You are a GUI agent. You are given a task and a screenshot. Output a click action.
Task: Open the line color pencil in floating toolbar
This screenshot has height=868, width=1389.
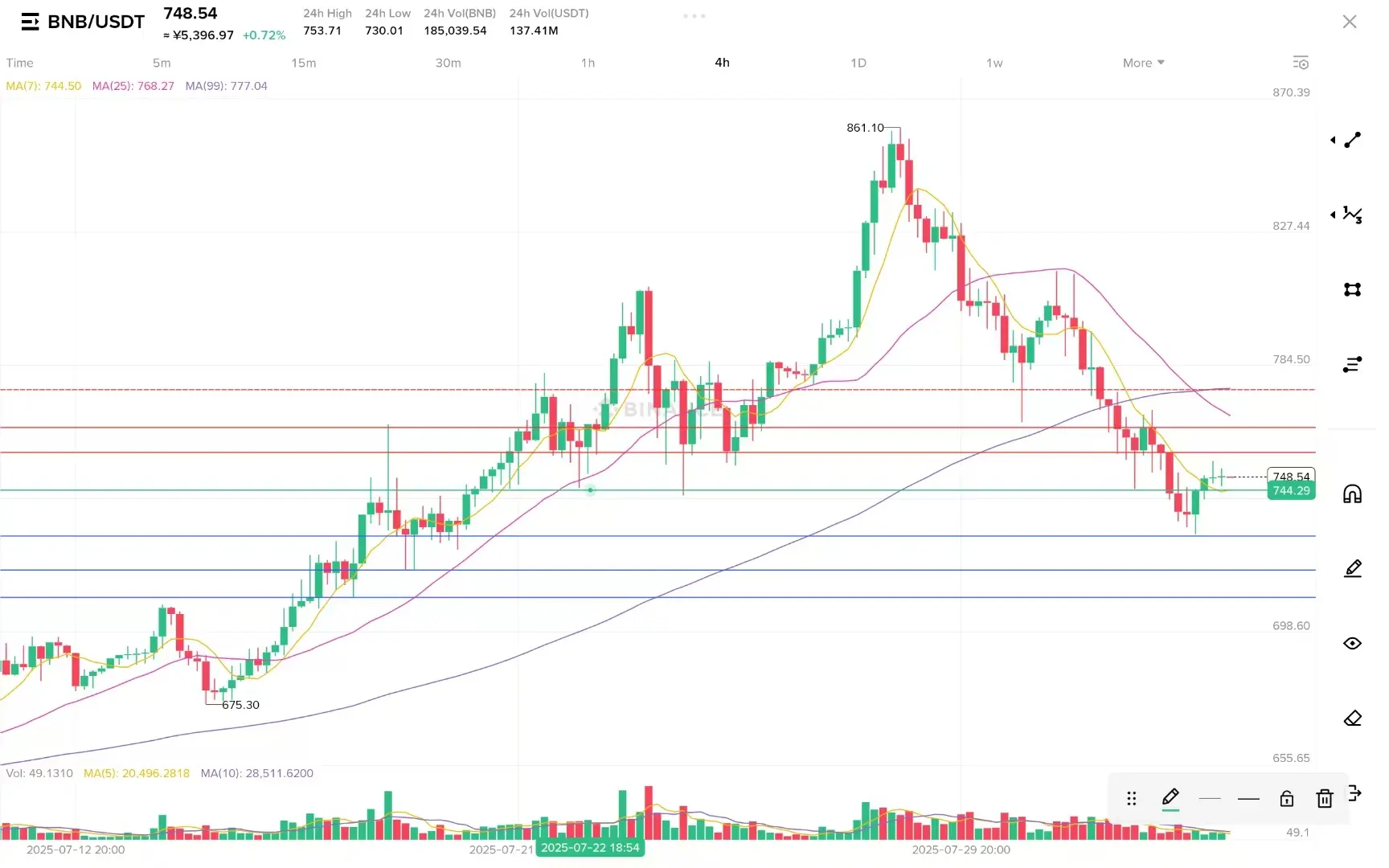click(1170, 798)
